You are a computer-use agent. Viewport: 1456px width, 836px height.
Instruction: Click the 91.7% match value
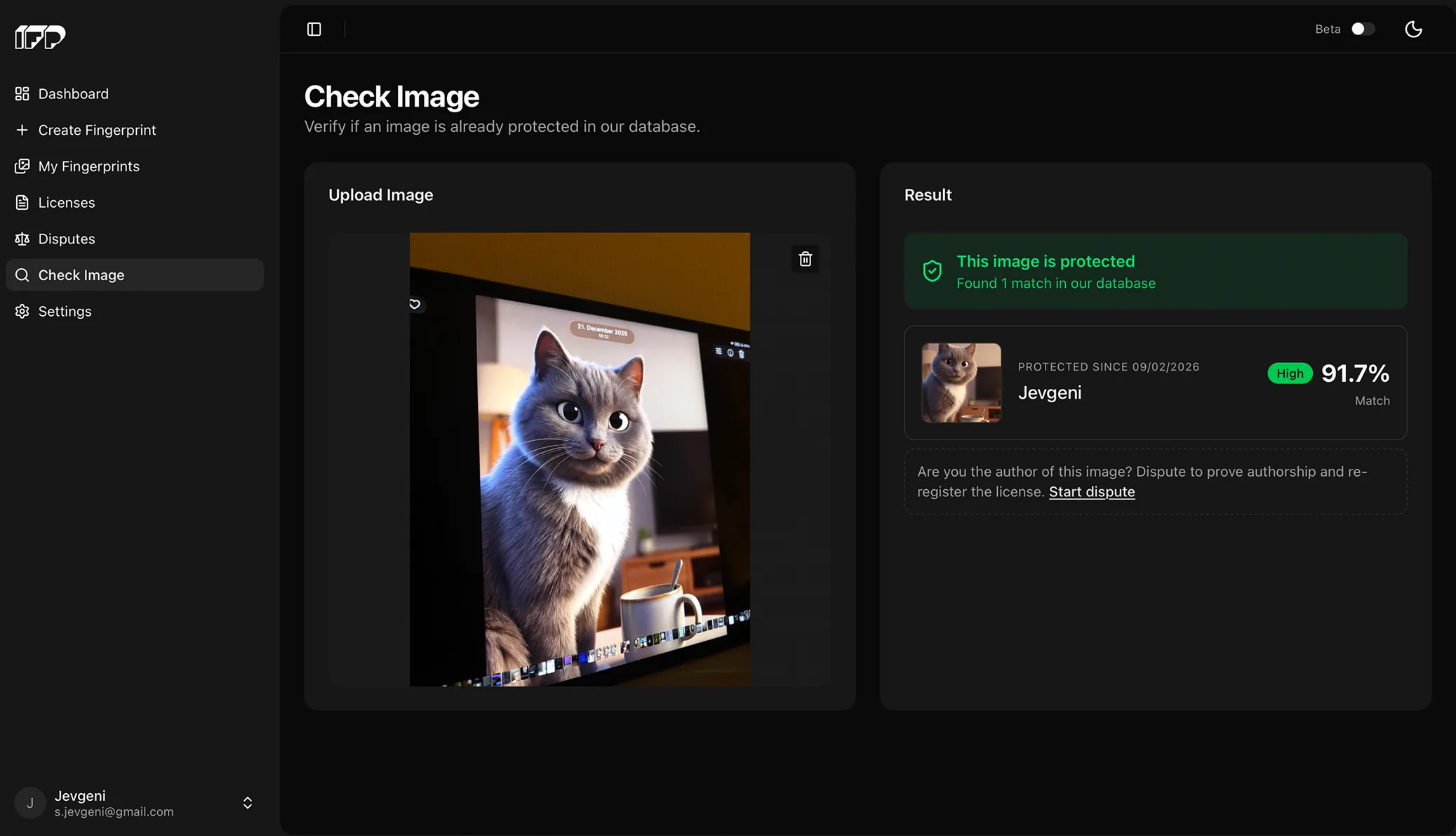pyautogui.click(x=1356, y=373)
